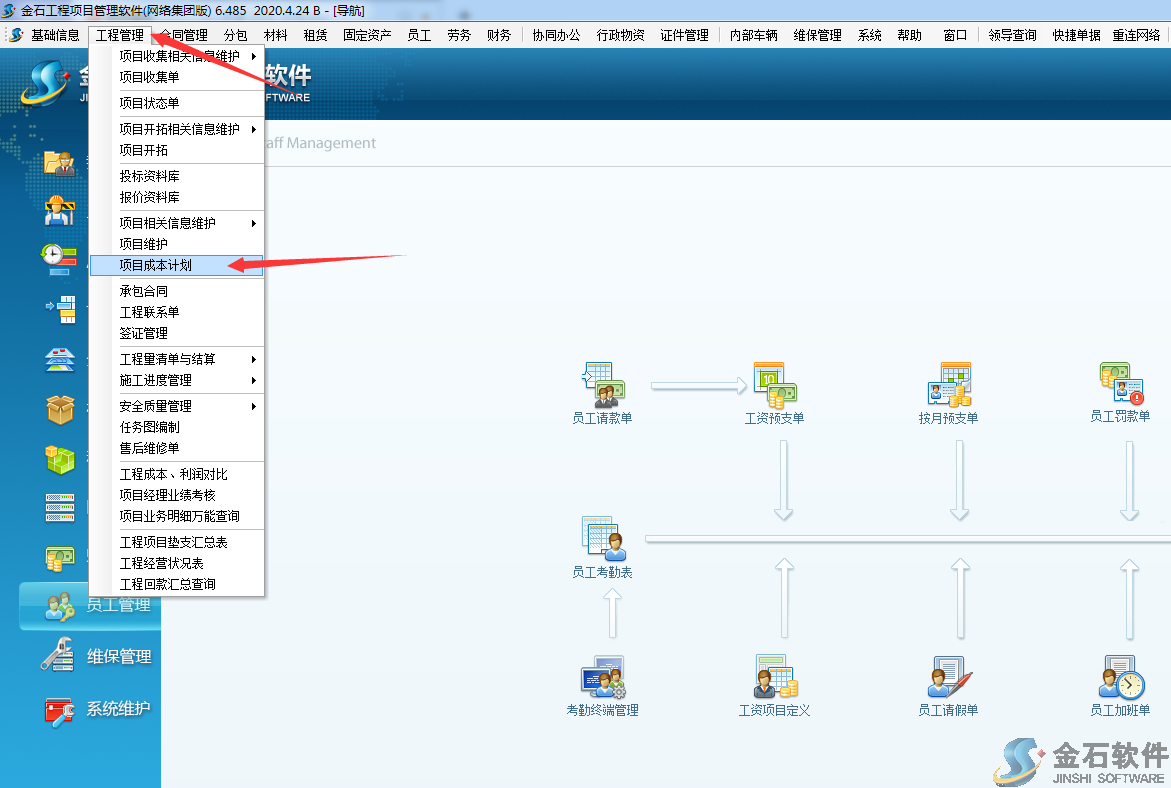Click 领导查询 in the top bar

[1012, 35]
